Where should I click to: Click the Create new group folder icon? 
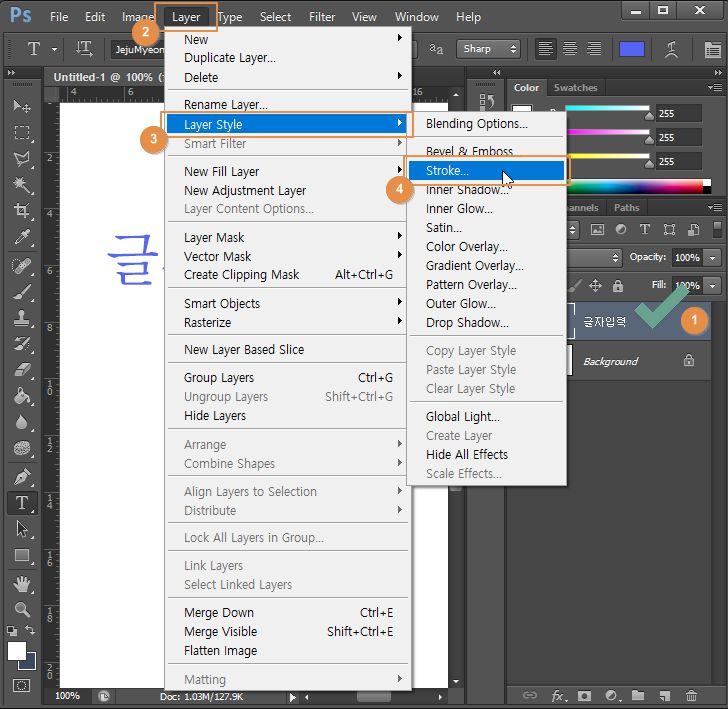(x=638, y=695)
